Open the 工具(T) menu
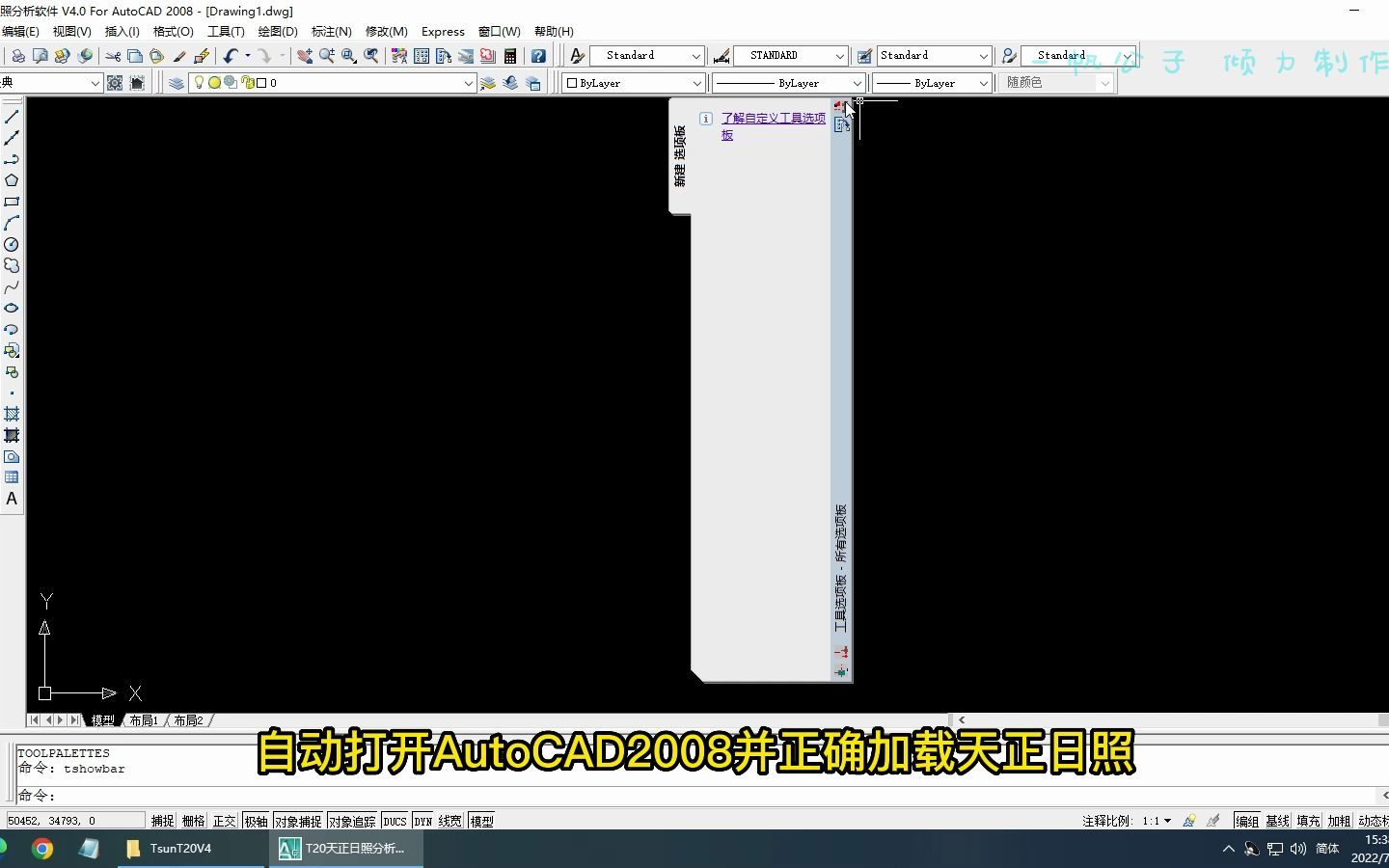Image resolution: width=1389 pixels, height=868 pixels. 226,32
